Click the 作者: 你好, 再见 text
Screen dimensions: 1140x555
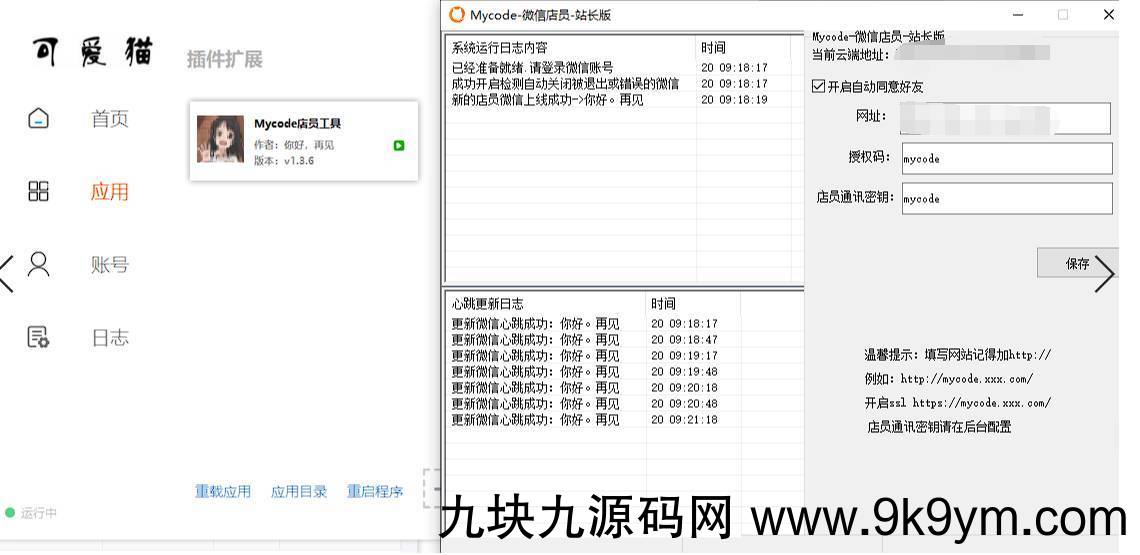294,145
